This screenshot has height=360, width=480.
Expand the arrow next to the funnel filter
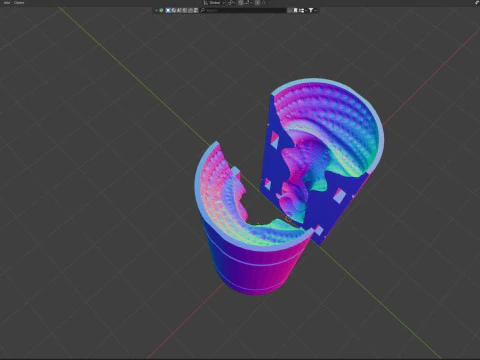(x=315, y=10)
